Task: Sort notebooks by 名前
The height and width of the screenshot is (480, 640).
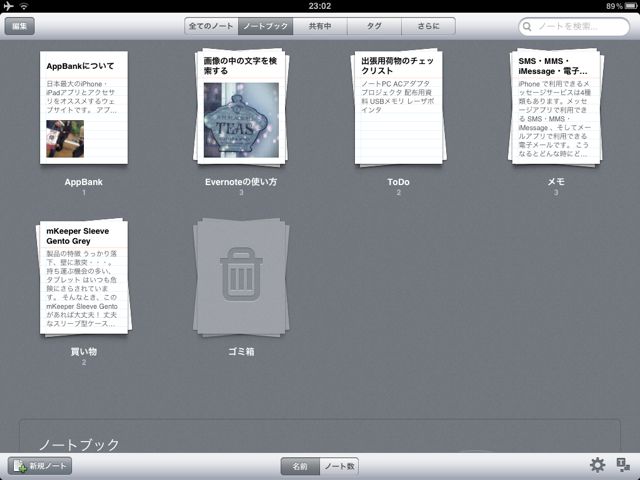Action: (x=300, y=466)
